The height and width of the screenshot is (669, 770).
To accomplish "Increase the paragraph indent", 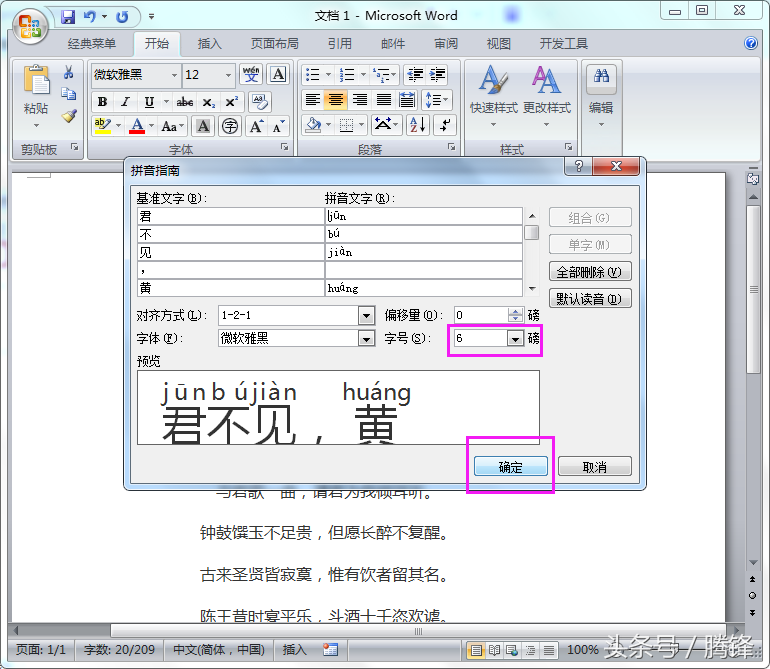I will tap(437, 75).
